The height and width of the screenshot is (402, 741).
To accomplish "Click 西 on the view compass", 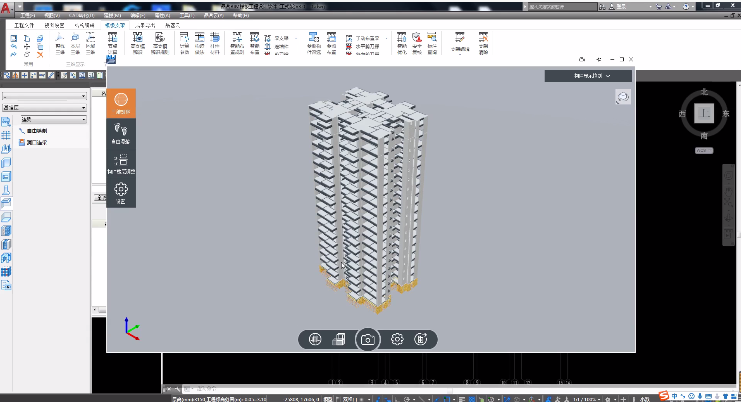I will 682,114.
